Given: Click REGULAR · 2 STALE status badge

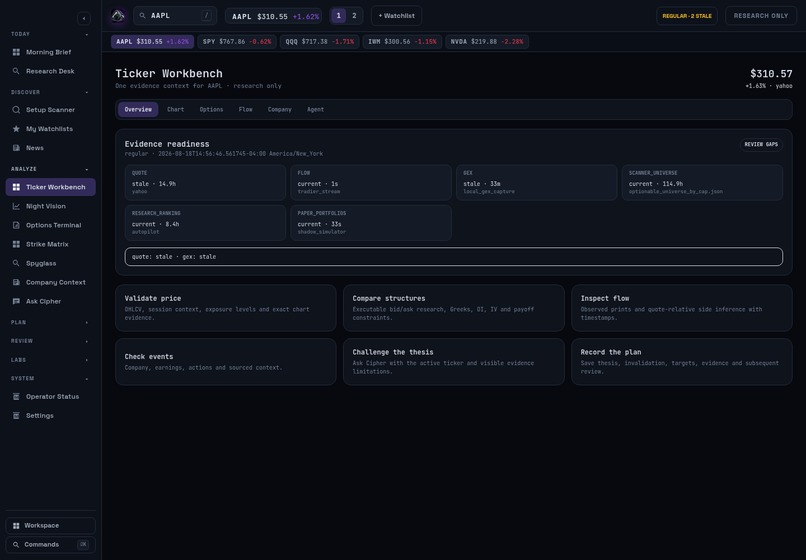Looking at the screenshot, I should point(687,16).
